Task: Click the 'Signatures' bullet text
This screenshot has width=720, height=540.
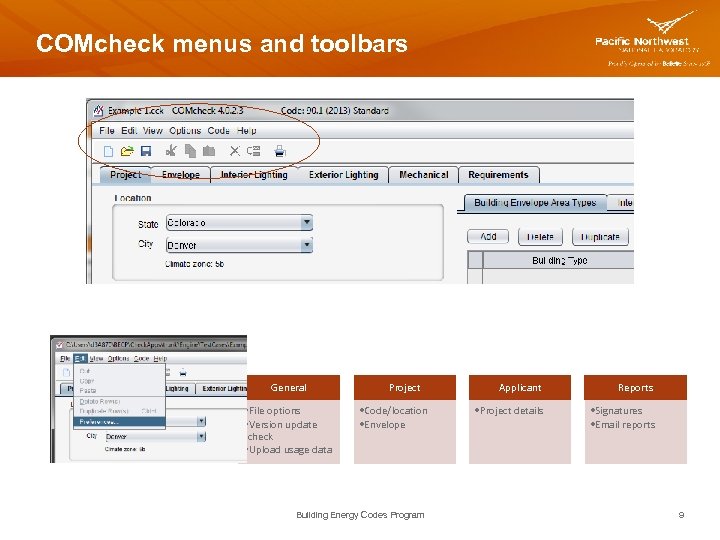Action: coord(619,411)
